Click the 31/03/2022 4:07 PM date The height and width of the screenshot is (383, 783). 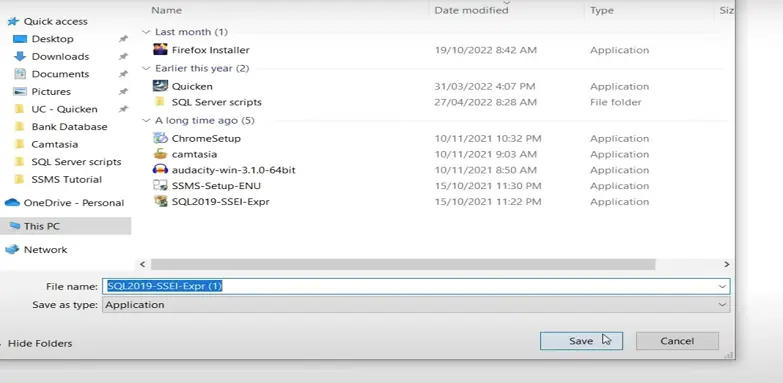485,86
